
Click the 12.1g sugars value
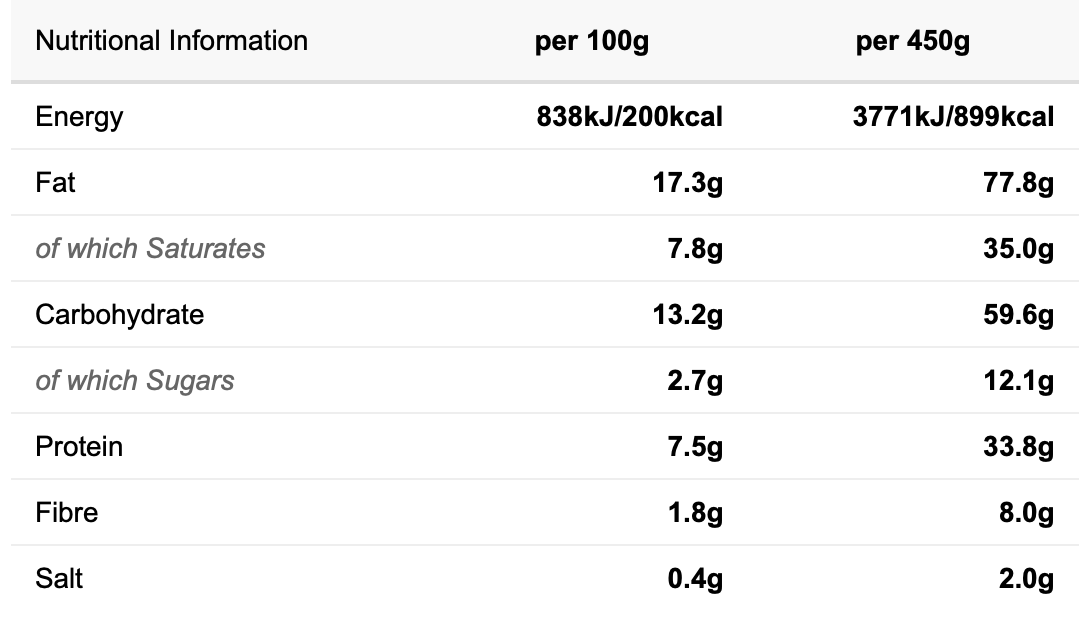click(x=1018, y=382)
